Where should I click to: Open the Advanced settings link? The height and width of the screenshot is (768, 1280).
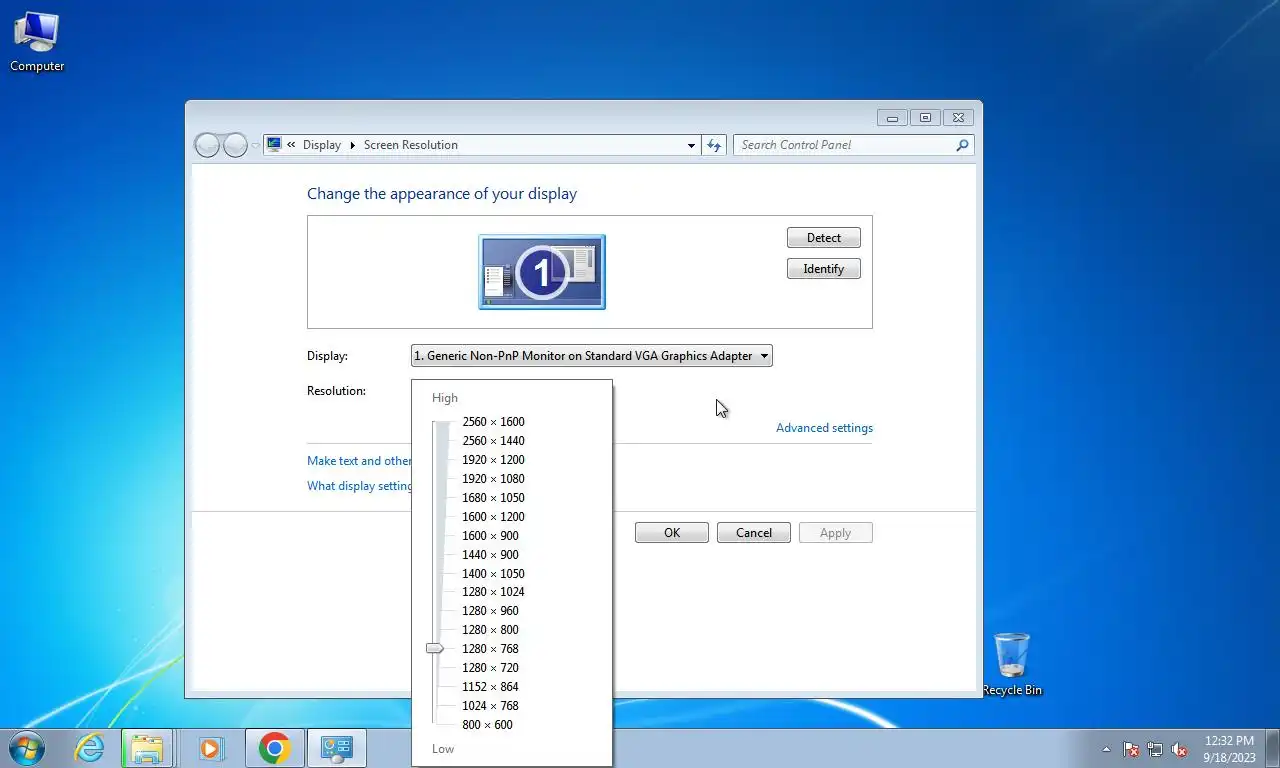tap(824, 428)
